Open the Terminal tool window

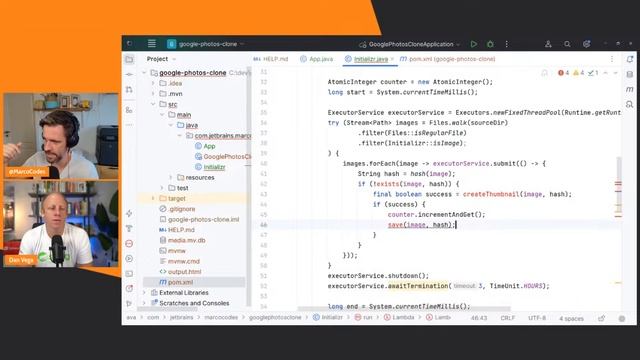pyautogui.click(x=129, y=273)
